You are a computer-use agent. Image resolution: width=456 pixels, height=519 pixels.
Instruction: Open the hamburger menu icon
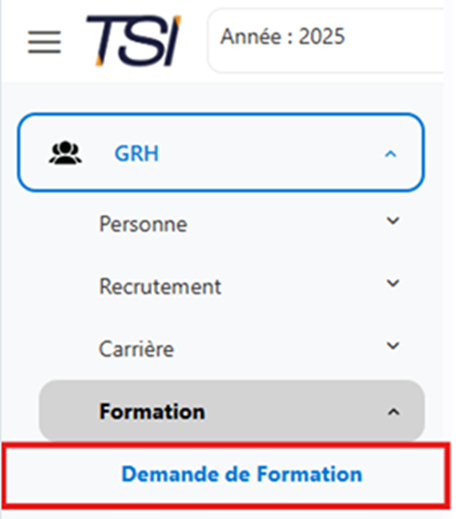tap(44, 42)
